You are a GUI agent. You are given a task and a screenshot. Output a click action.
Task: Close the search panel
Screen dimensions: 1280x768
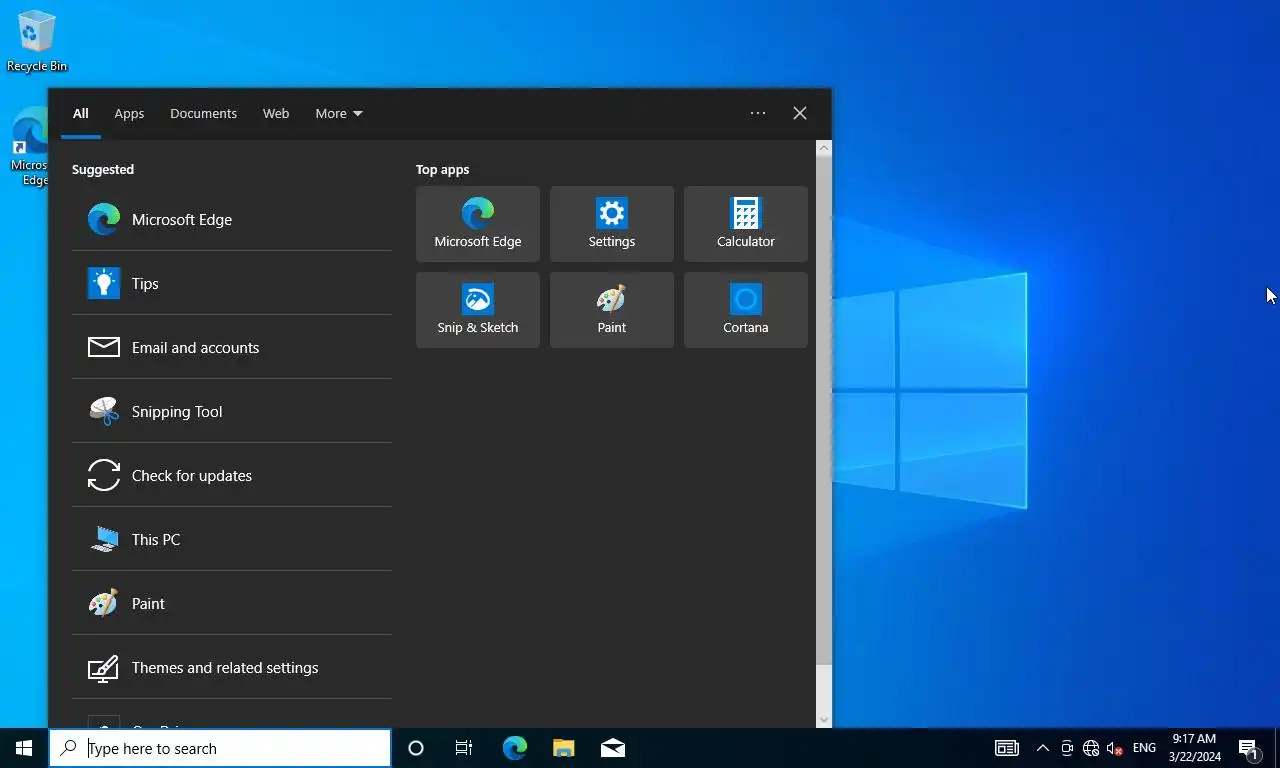coord(800,113)
